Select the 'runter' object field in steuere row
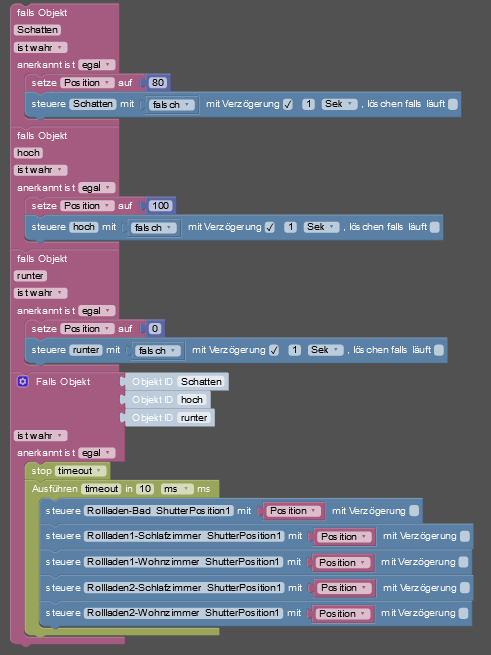The height and width of the screenshot is (655, 491). point(86,350)
